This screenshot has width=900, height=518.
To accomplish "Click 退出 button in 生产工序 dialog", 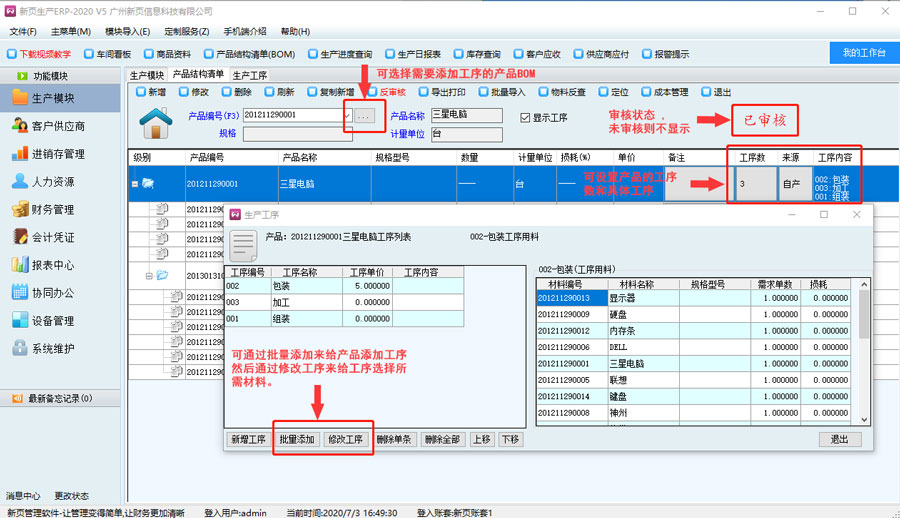I will pyautogui.click(x=840, y=439).
